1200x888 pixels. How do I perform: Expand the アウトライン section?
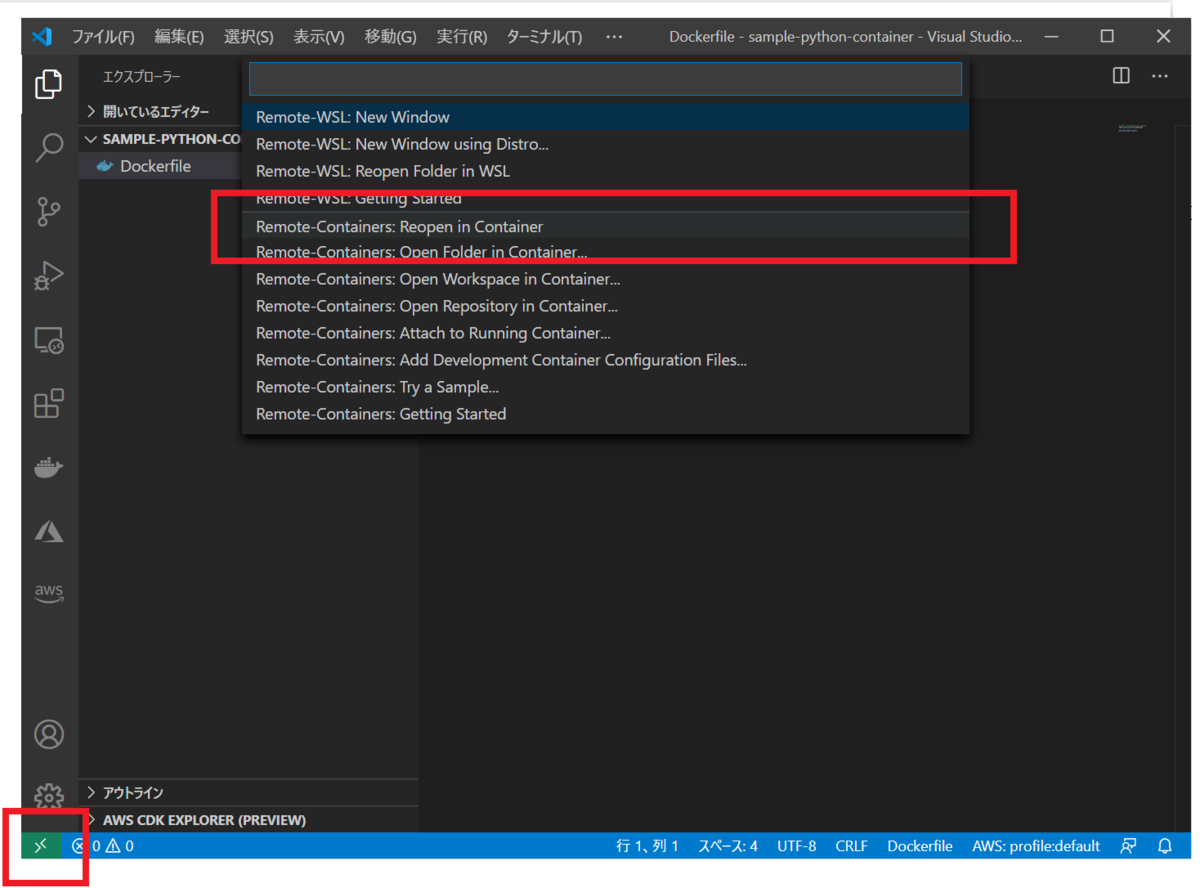(x=249, y=793)
